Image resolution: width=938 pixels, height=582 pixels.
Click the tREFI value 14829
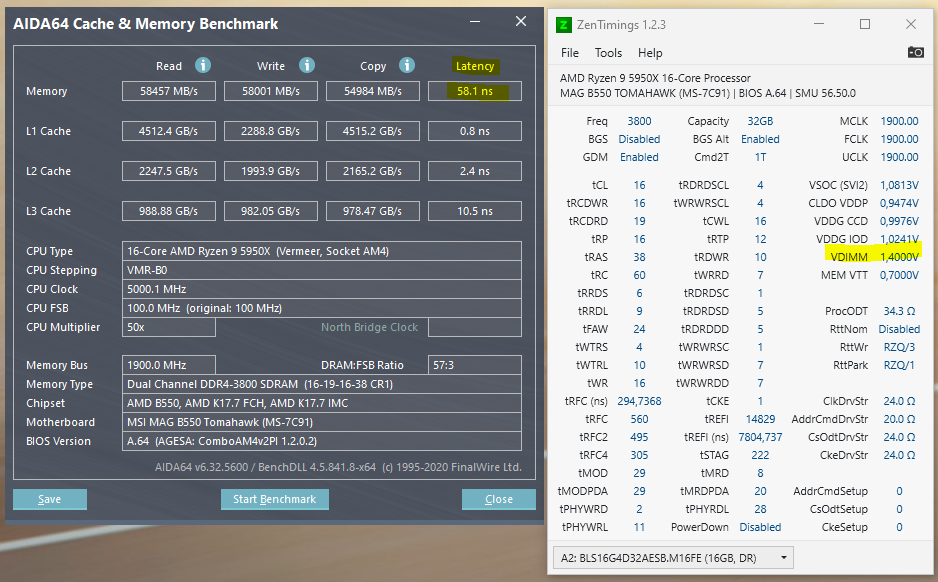(x=760, y=419)
